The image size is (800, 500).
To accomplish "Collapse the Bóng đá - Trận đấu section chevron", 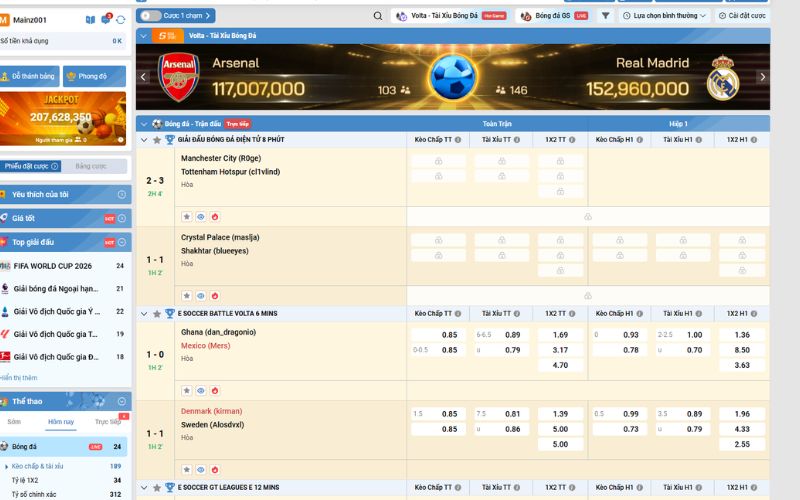I will pos(144,124).
